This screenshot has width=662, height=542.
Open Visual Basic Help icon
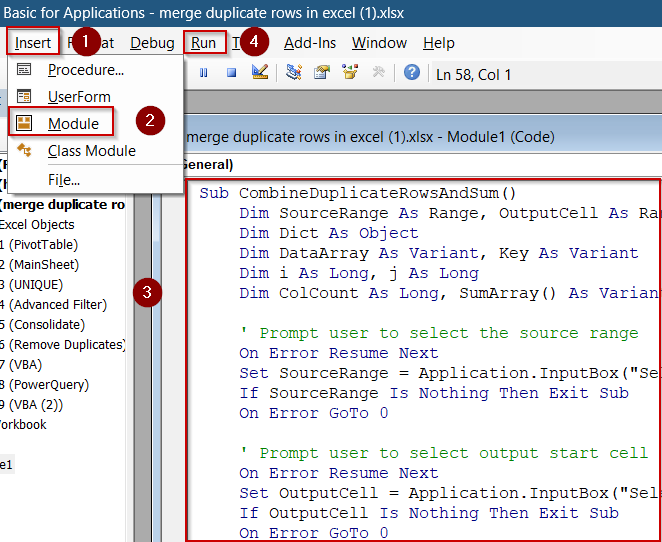[x=412, y=72]
